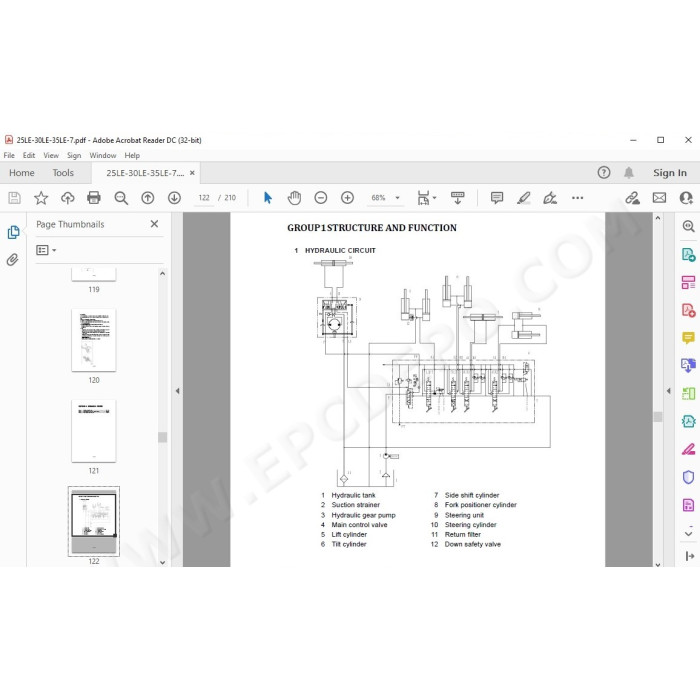The width and height of the screenshot is (700, 700).
Task: Zoom in with plus icon
Action: [x=347, y=198]
